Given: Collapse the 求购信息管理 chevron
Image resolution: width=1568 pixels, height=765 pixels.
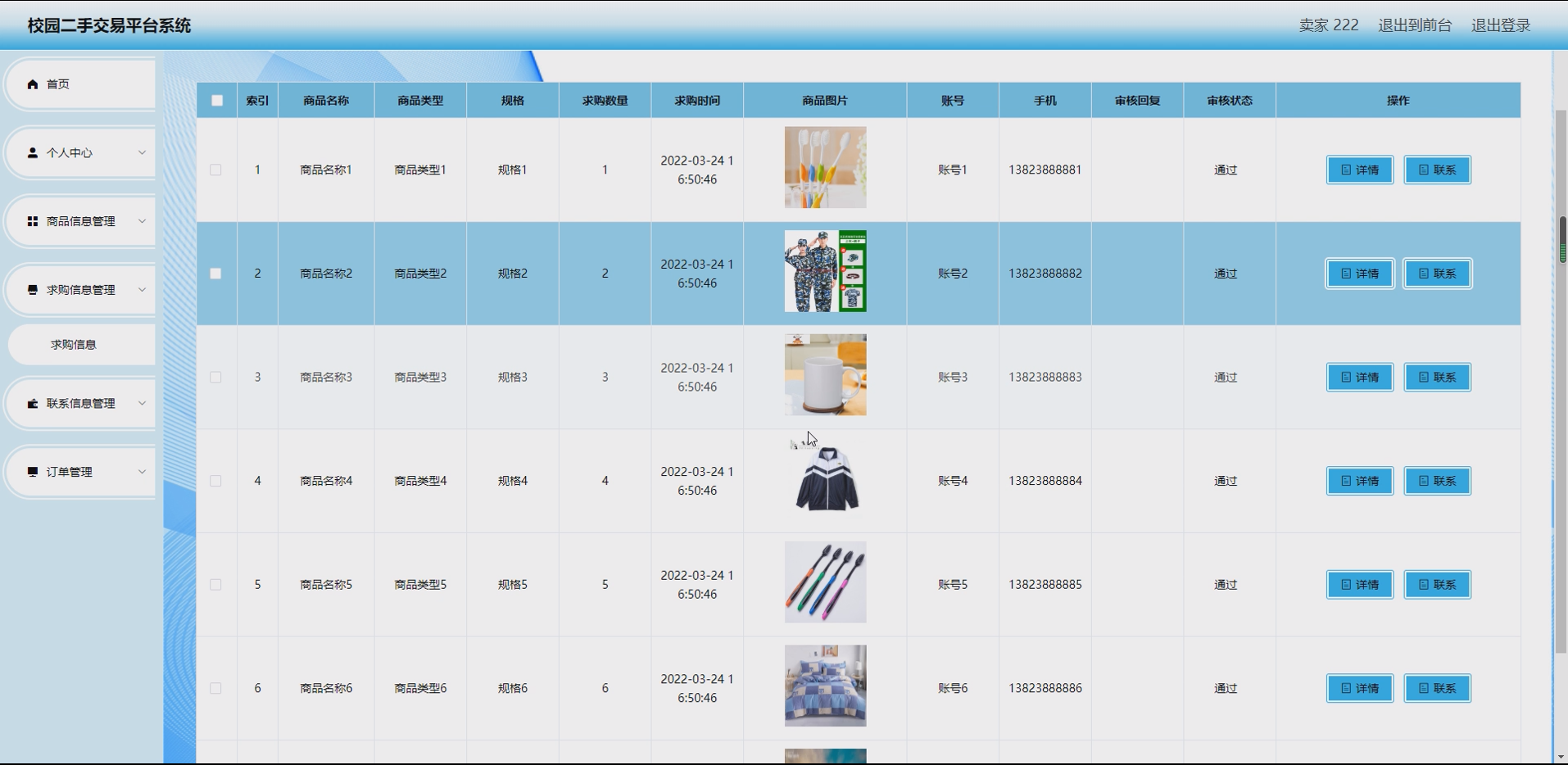Looking at the screenshot, I should coord(142,290).
